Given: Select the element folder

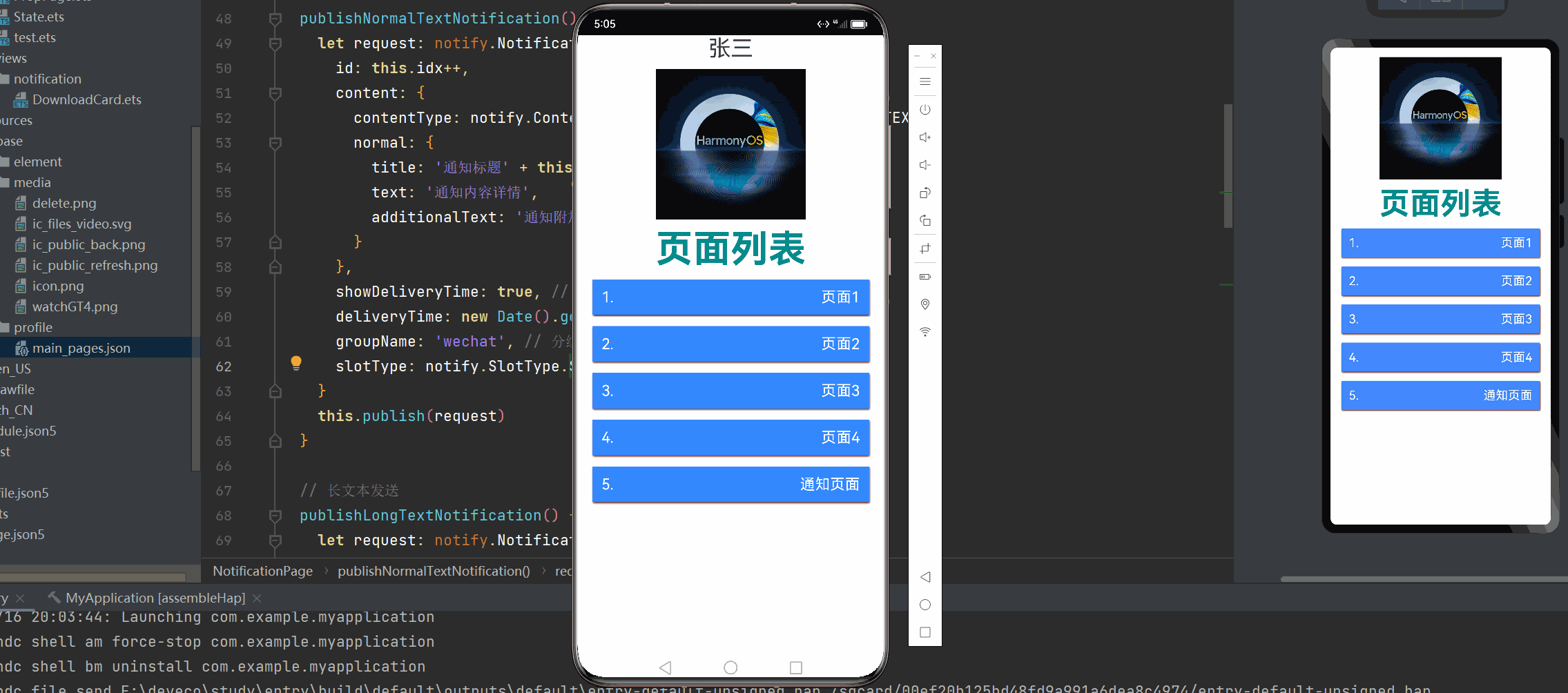Looking at the screenshot, I should pyautogui.click(x=37, y=162).
